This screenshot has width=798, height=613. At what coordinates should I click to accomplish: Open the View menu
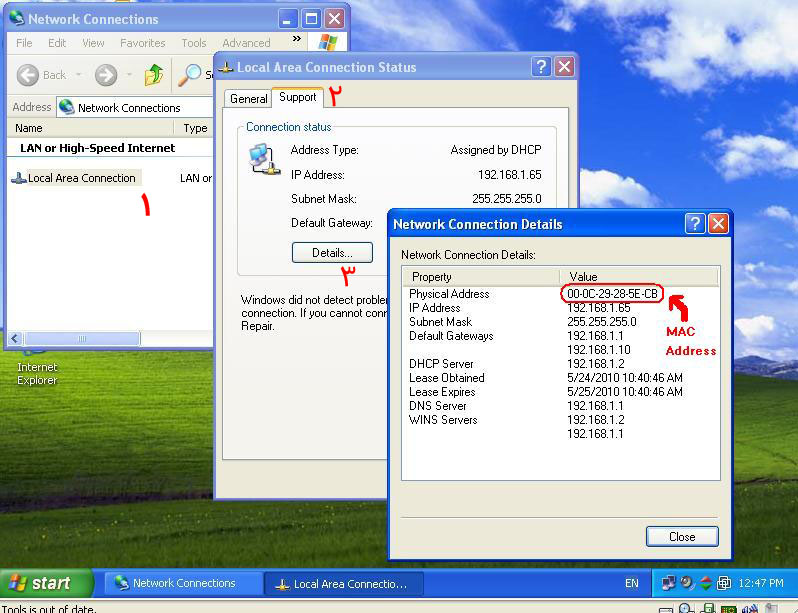[93, 43]
